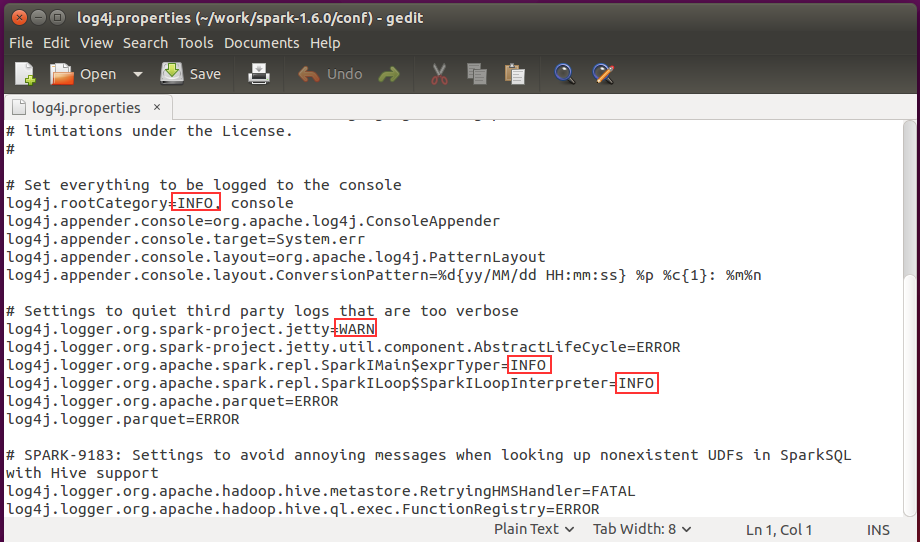Open the Help menu
The image size is (920, 542).
click(325, 43)
